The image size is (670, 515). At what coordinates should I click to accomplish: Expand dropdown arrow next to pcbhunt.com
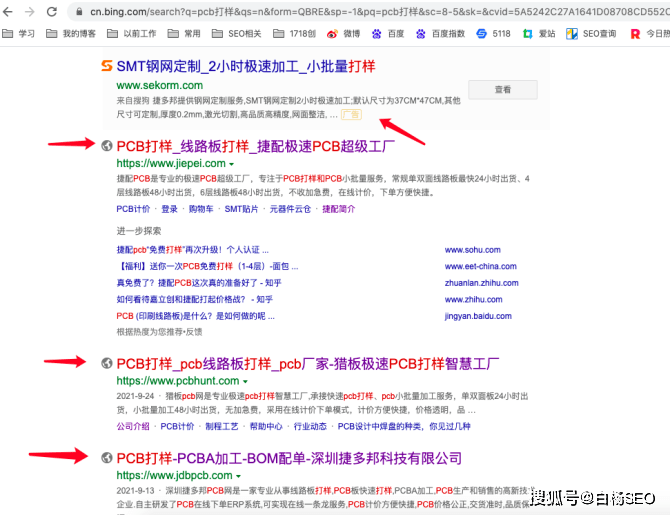245,381
